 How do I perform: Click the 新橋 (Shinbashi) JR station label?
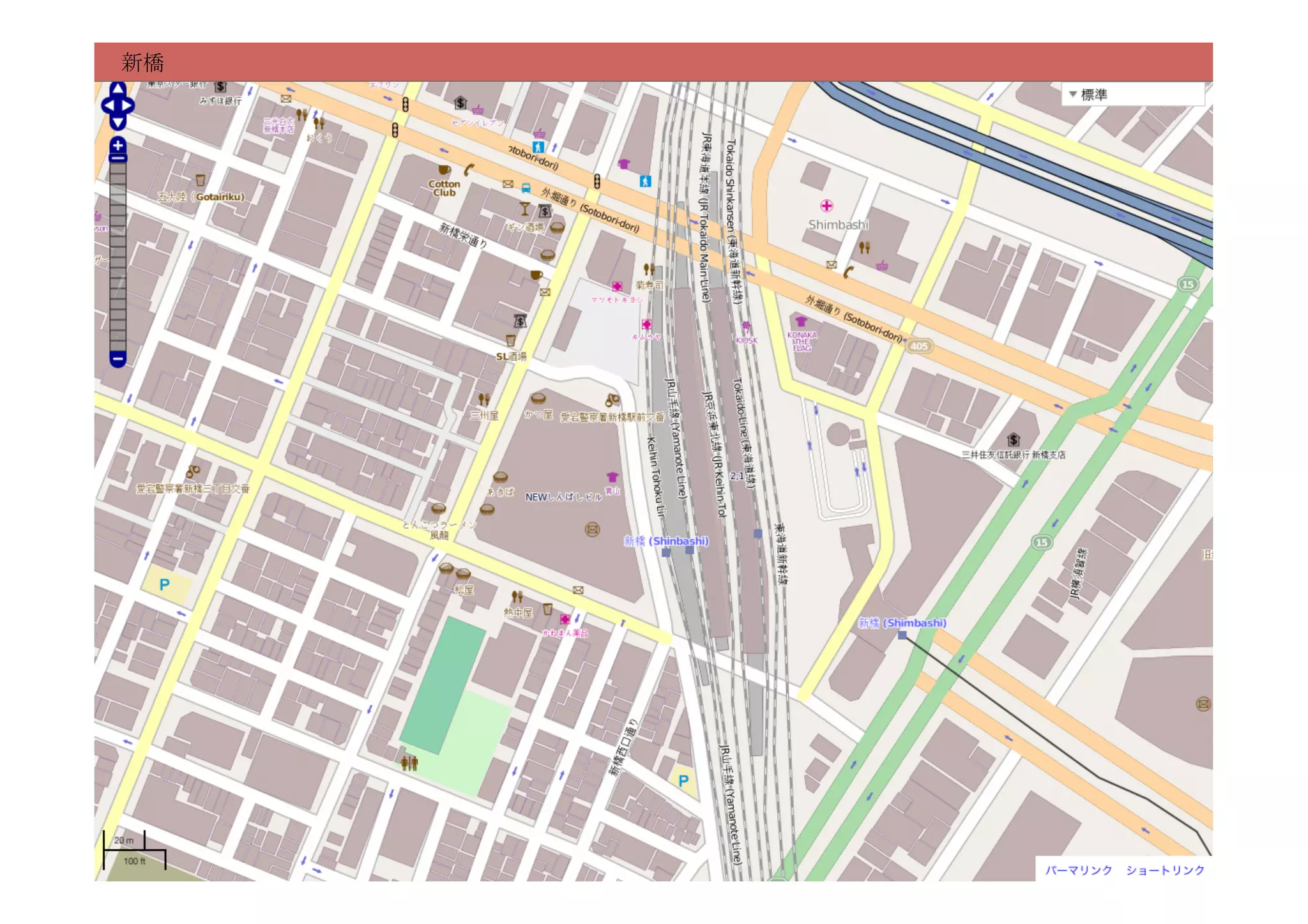666,542
